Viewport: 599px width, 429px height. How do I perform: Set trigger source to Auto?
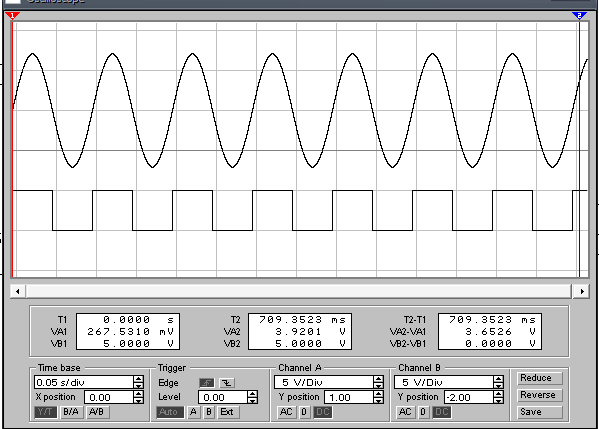click(x=170, y=412)
